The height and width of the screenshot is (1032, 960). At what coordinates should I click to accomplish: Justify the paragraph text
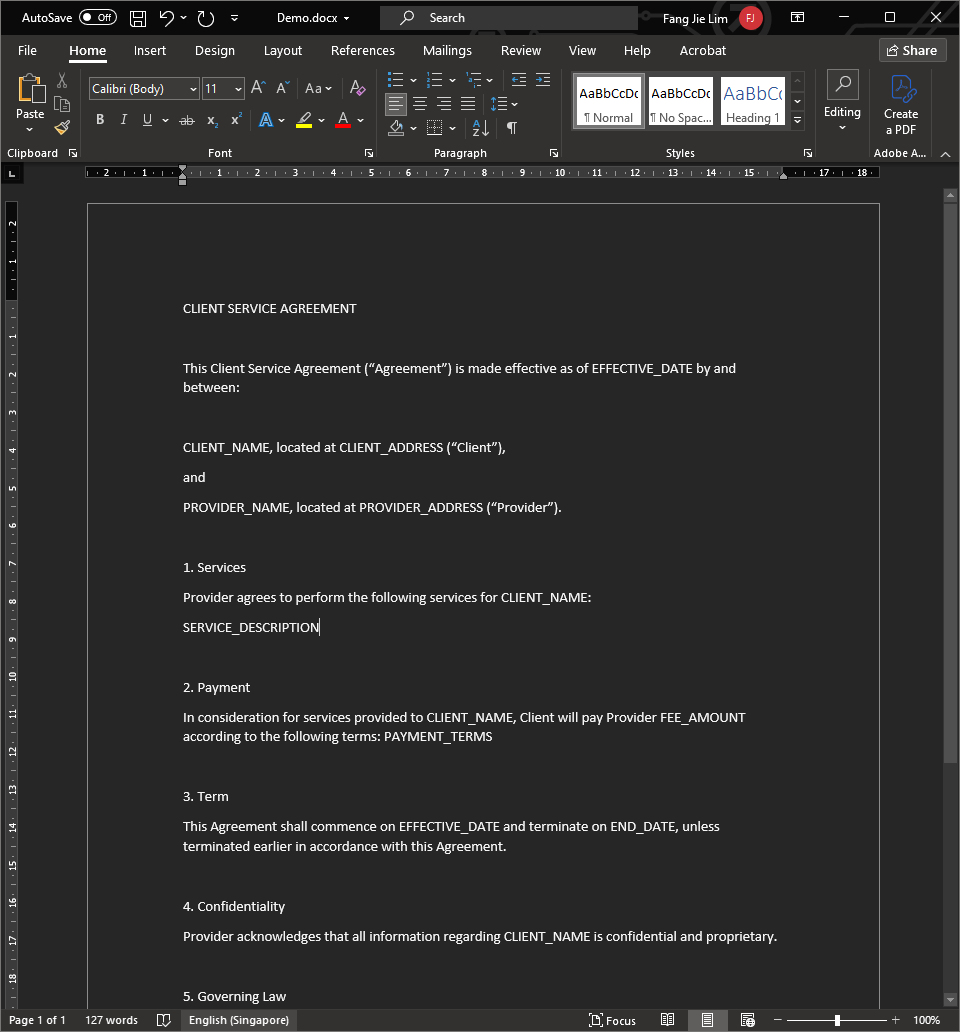[468, 104]
